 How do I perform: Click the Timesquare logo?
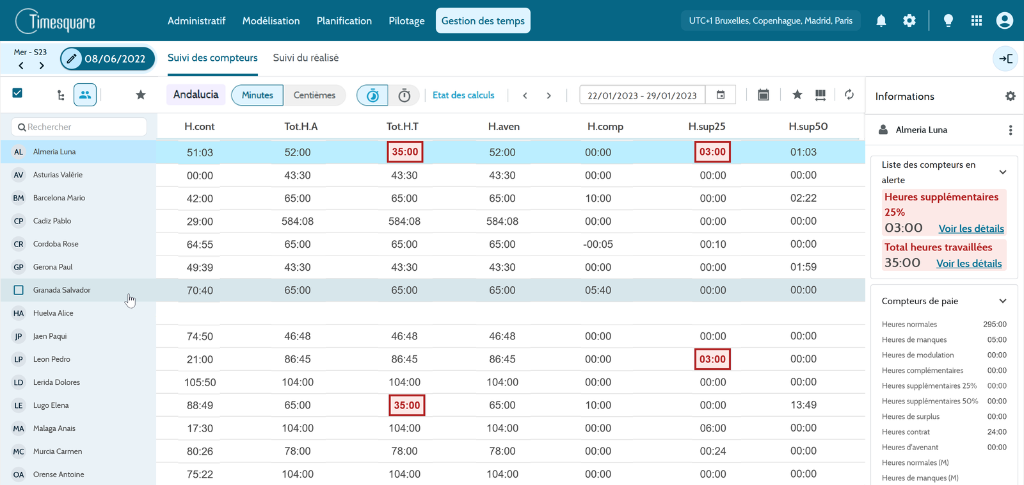[x=56, y=21]
